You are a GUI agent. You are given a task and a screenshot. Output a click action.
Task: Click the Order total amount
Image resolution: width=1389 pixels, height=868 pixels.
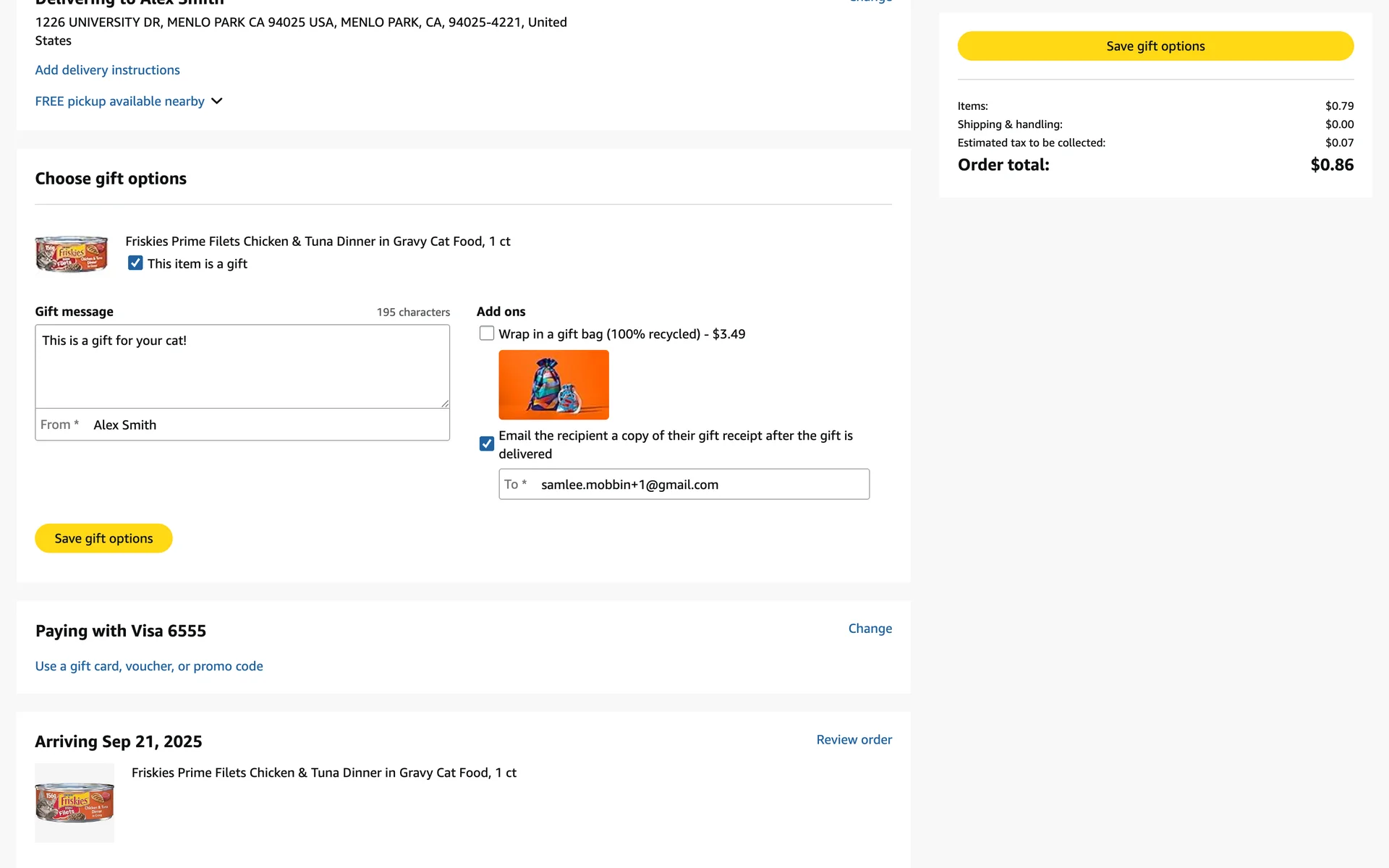[x=1332, y=165]
